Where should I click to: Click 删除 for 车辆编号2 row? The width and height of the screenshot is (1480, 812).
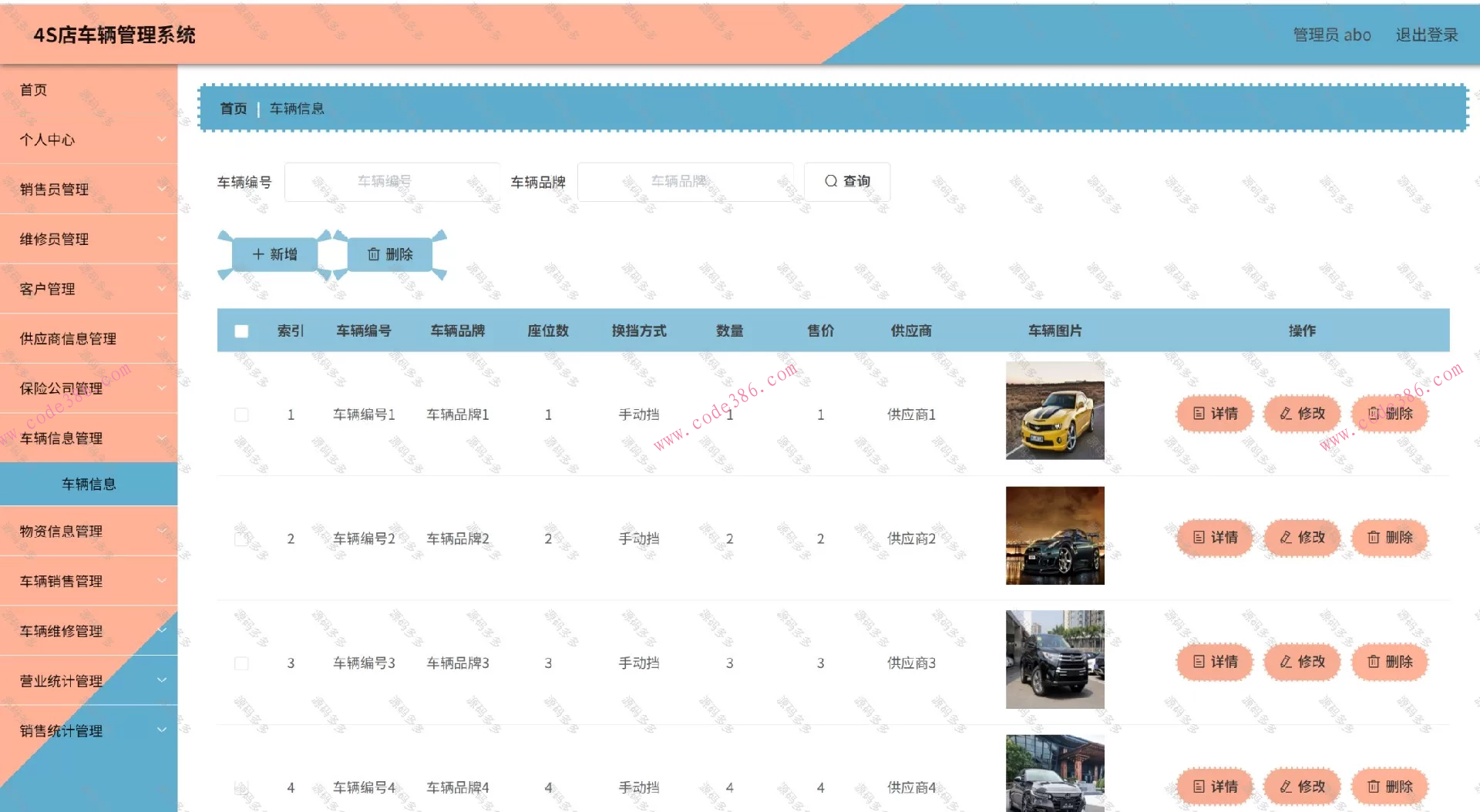tap(1390, 538)
